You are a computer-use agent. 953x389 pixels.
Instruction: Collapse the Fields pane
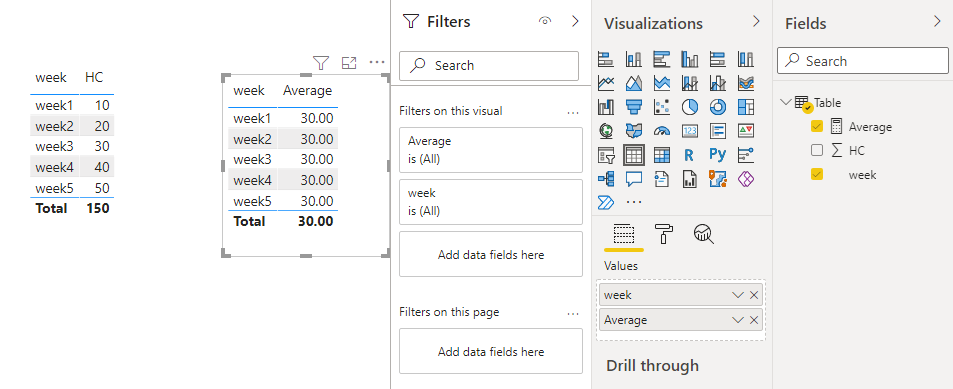pos(937,22)
